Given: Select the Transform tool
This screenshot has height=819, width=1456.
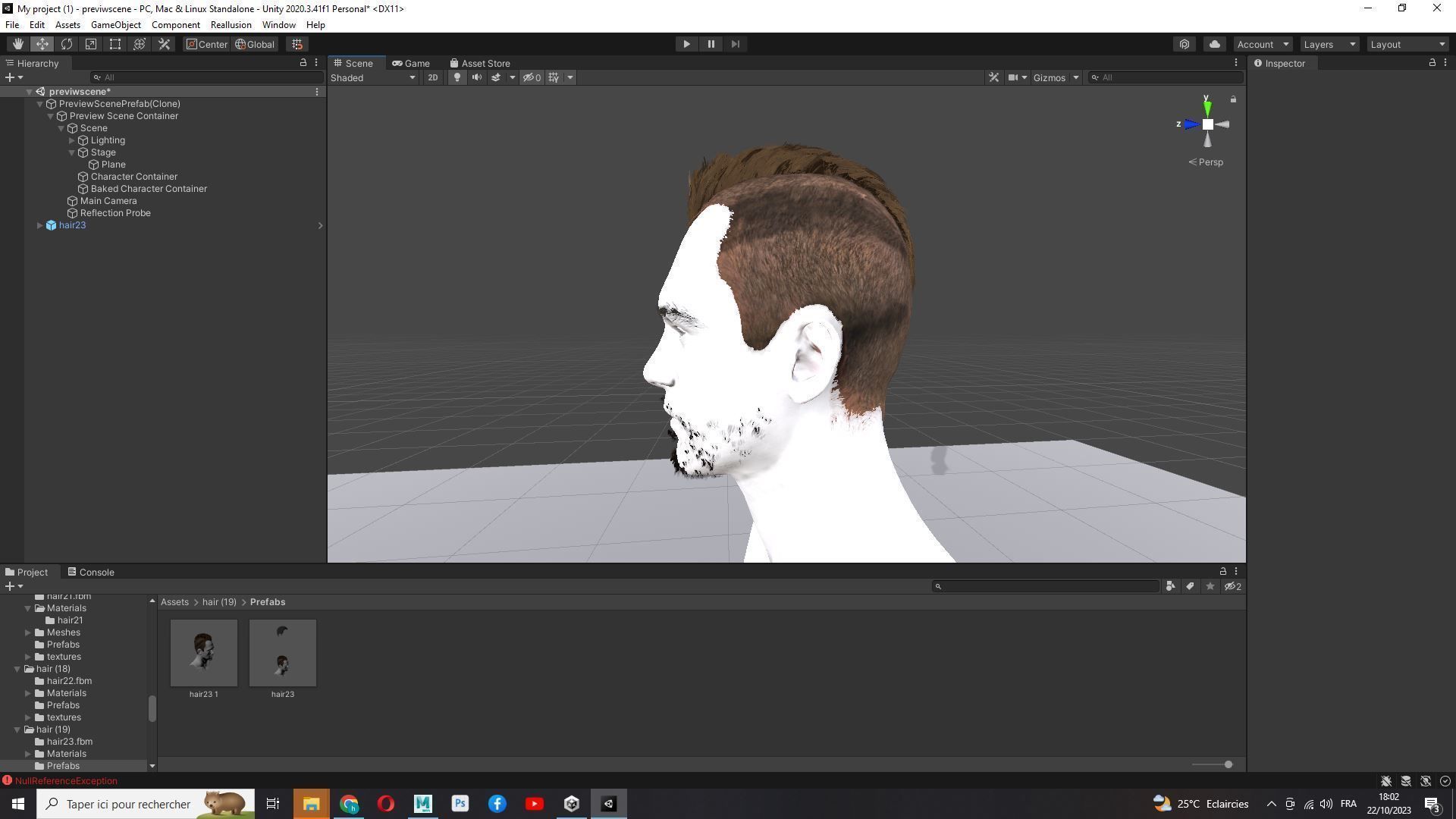Looking at the screenshot, I should (140, 44).
